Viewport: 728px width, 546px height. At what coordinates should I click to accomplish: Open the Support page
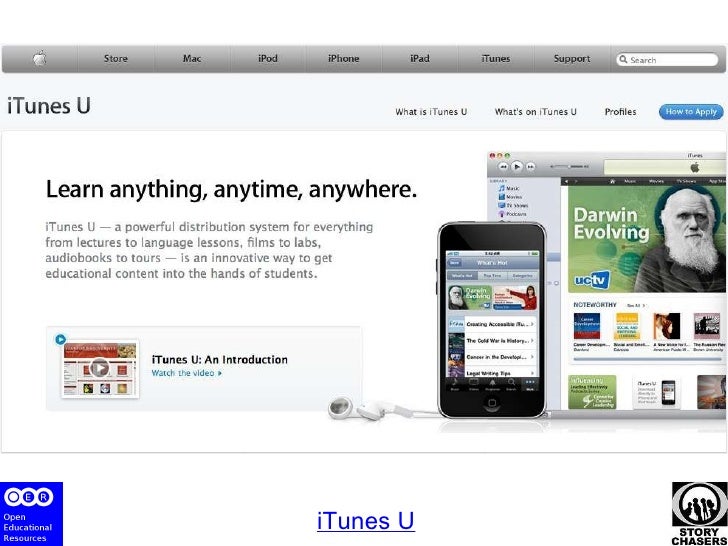coord(572,58)
